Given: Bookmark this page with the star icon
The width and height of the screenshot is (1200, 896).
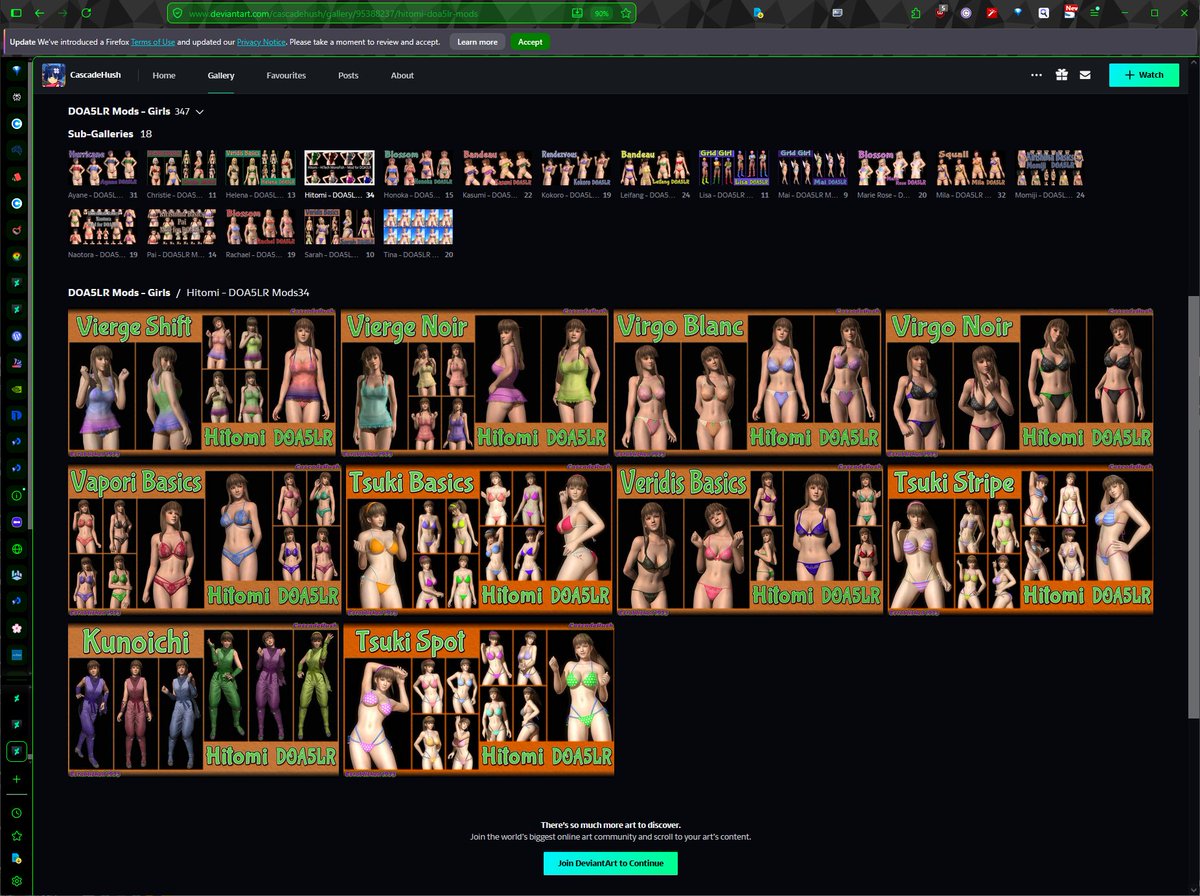Looking at the screenshot, I should coord(626,14).
